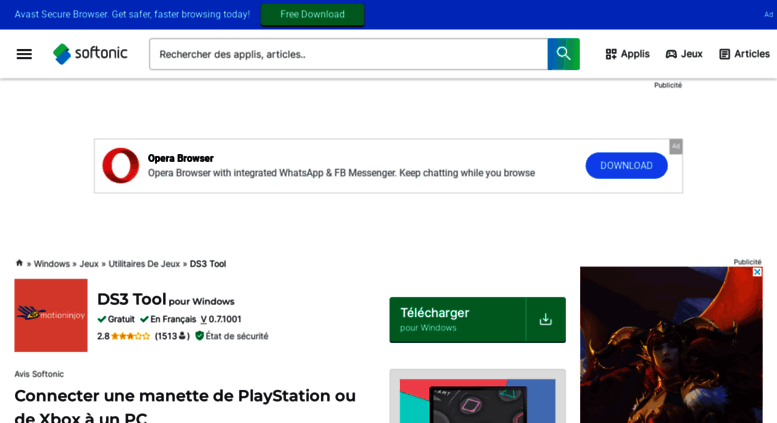Click the version V 0.7.1001 text
Screen dimensions: 777x423
tap(221, 319)
